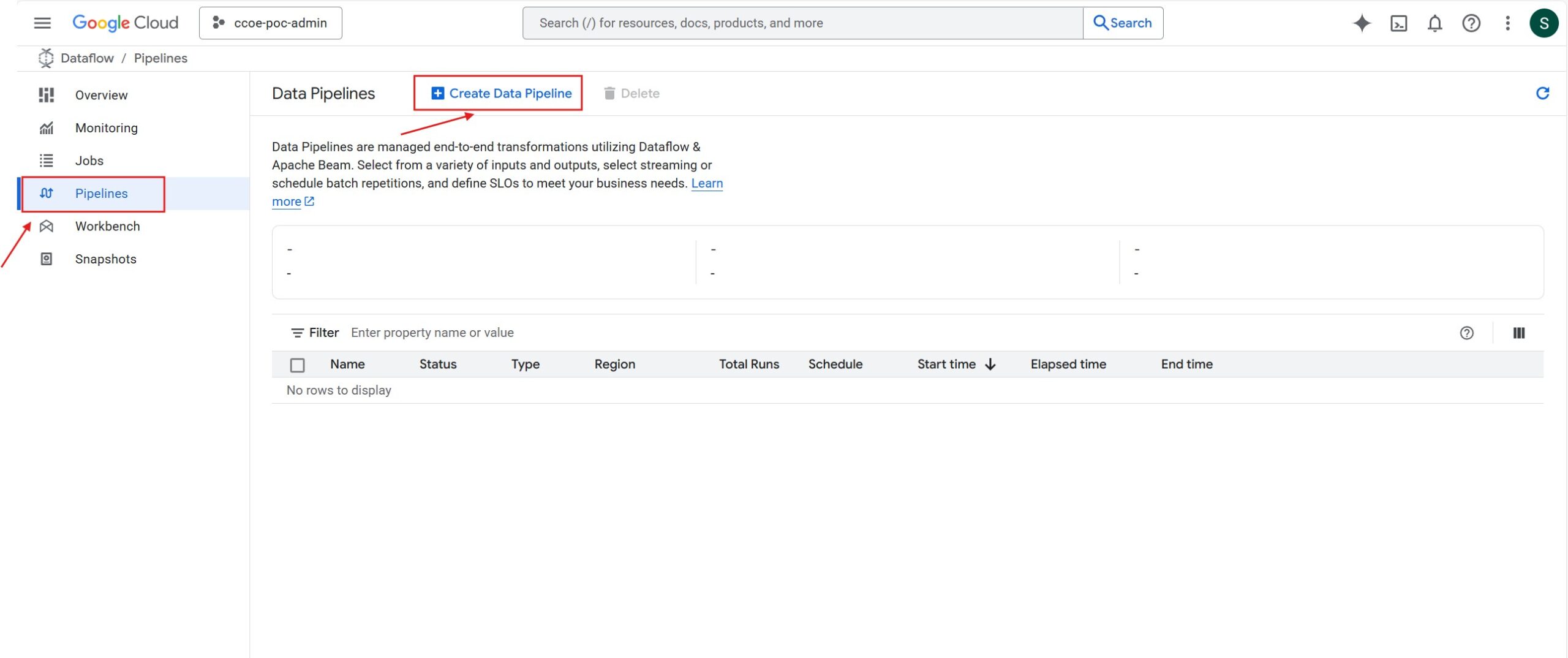Go to Jobs in sidebar
The image size is (1568, 658).
[x=89, y=161]
